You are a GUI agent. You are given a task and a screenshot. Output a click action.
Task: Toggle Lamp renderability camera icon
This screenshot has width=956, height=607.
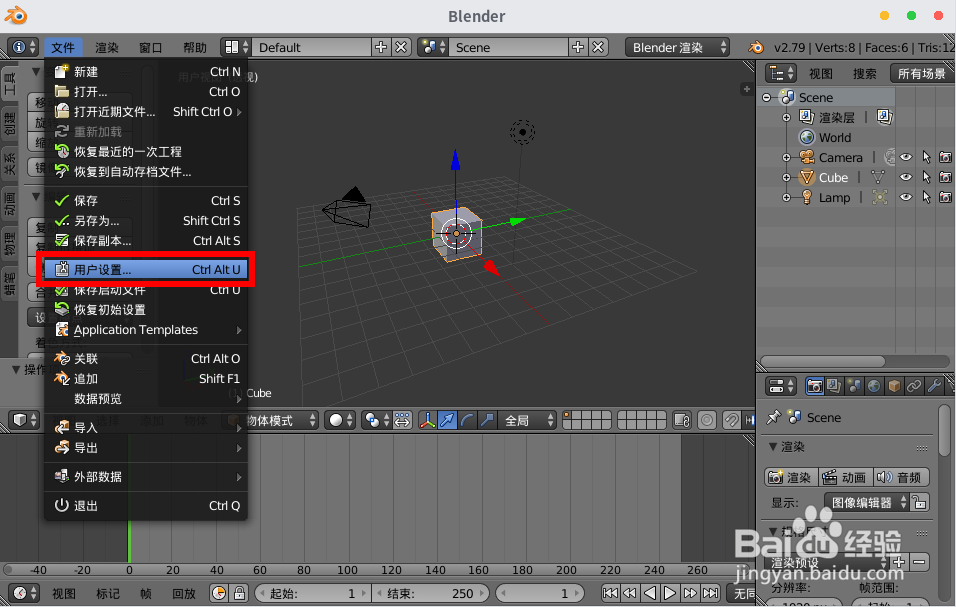coord(946,197)
